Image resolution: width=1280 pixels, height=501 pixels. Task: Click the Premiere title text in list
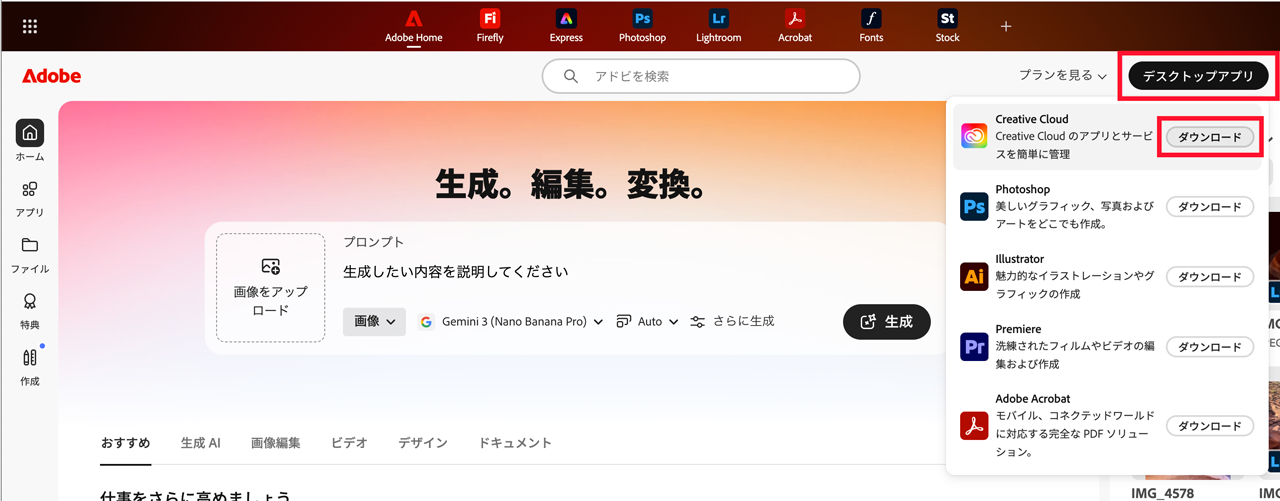[1018, 329]
